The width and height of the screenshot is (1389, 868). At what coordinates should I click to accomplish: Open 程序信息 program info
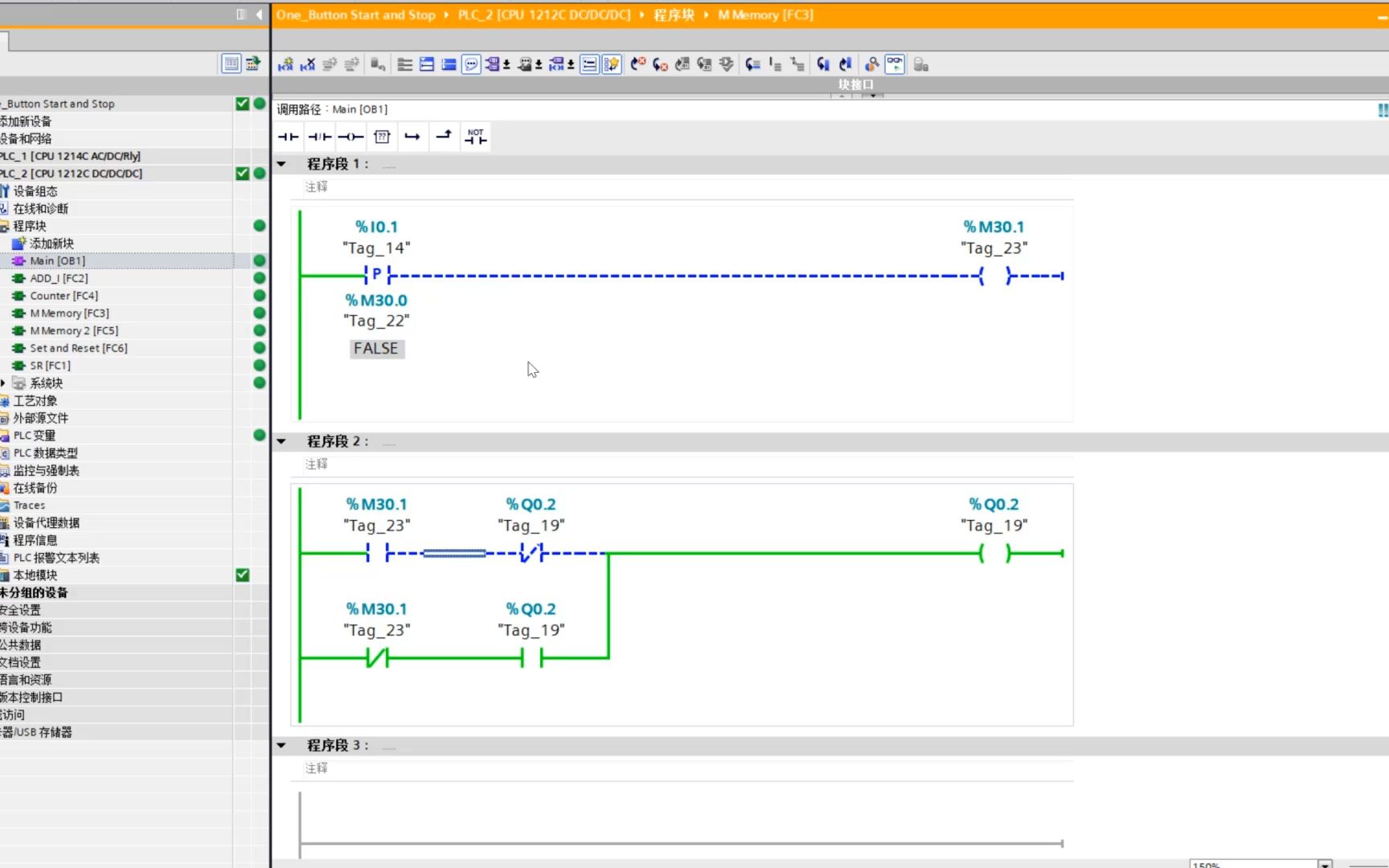(x=35, y=540)
